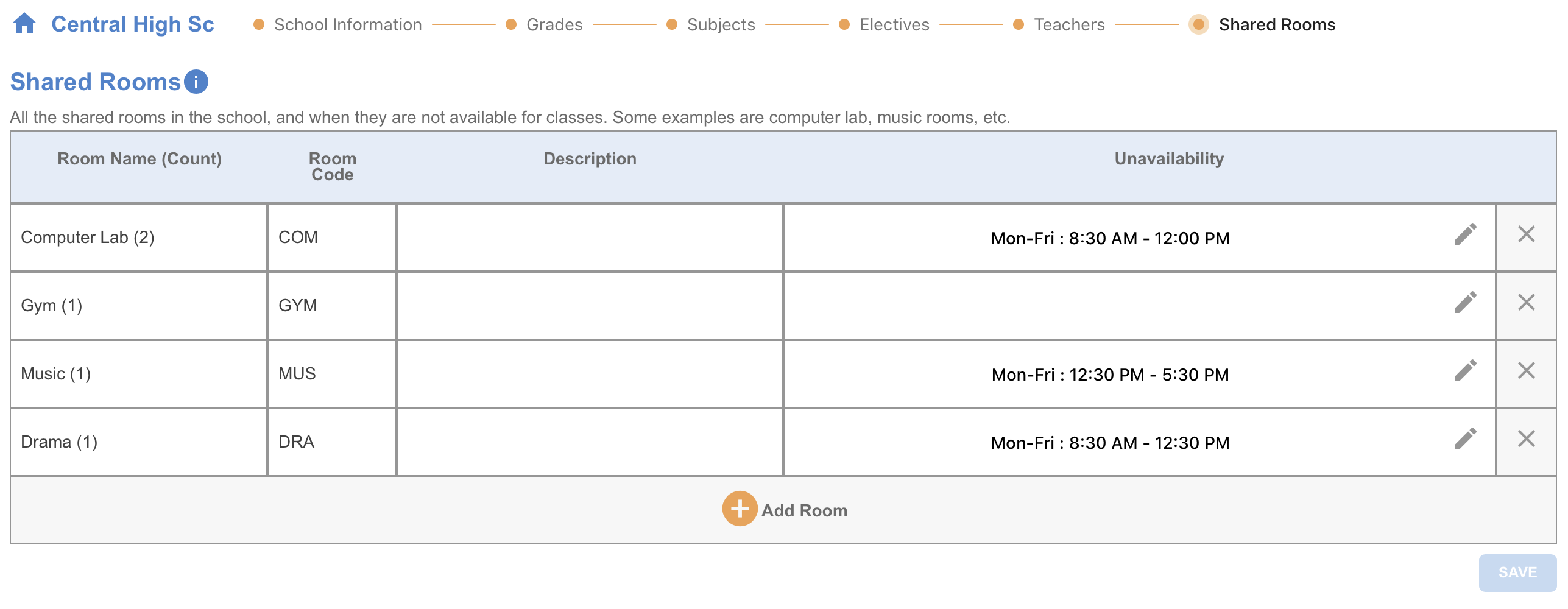Select the GYM room code cell
Screen dimensions: 1568x609
pyautogui.click(x=332, y=306)
